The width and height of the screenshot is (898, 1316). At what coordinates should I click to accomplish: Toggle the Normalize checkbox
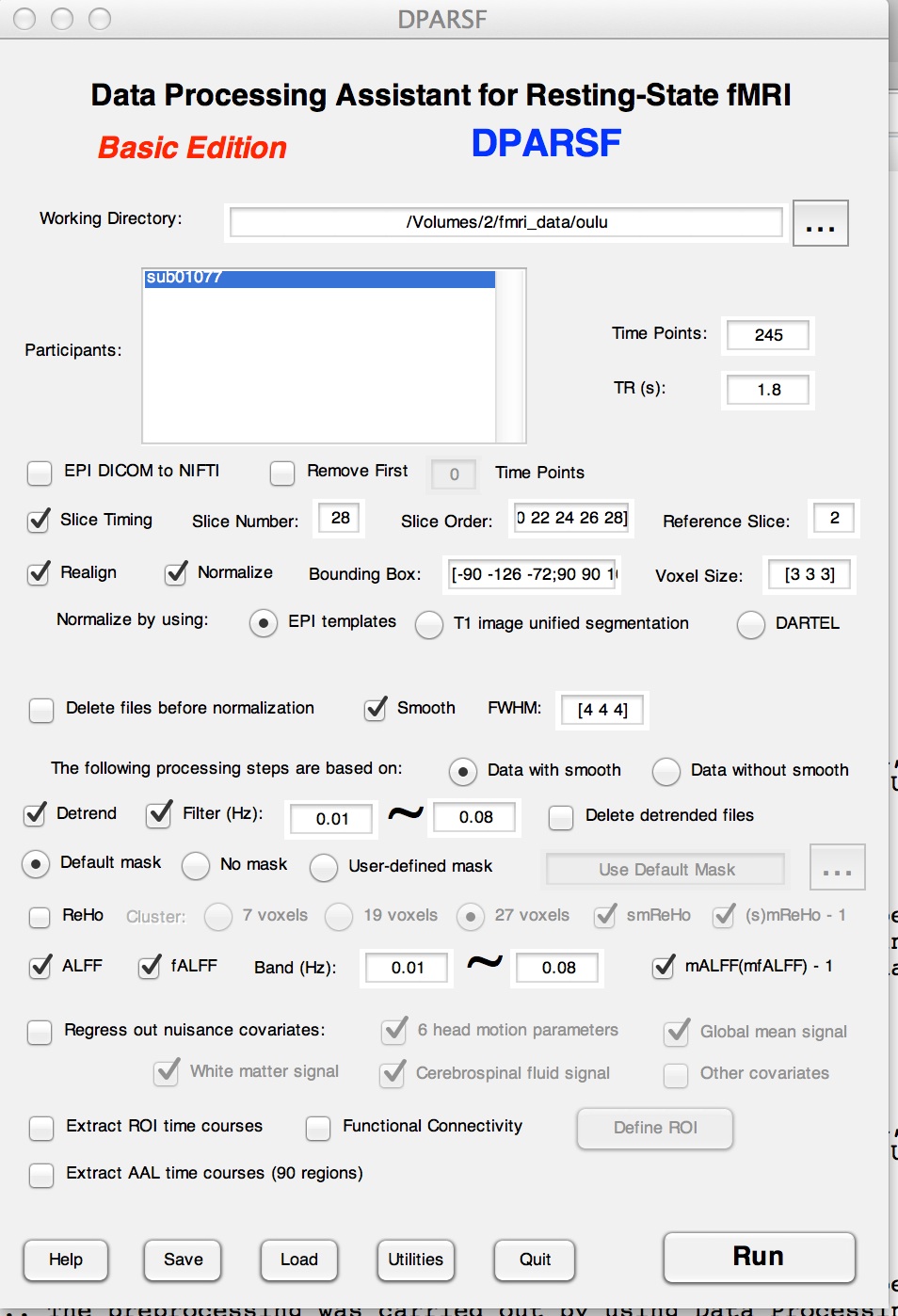[176, 572]
